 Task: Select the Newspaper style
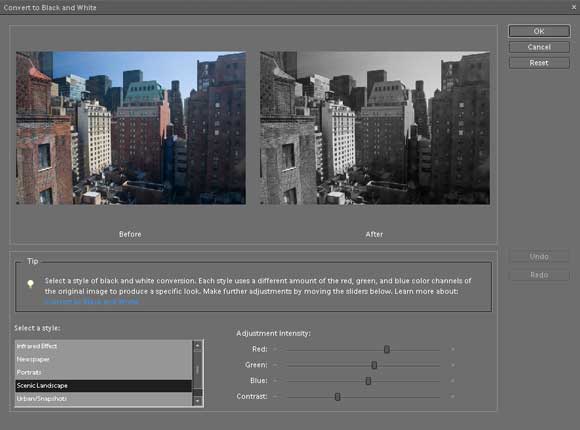104,359
